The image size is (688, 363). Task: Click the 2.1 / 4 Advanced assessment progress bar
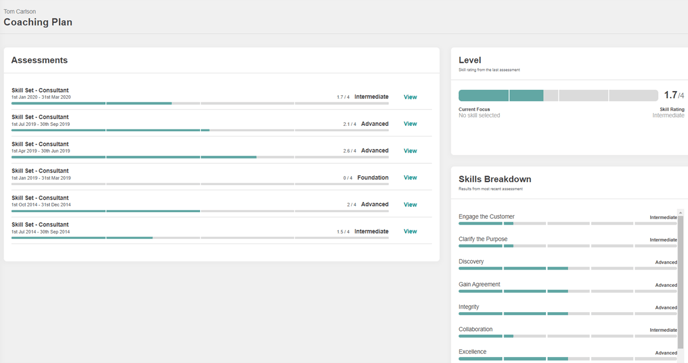pos(200,130)
